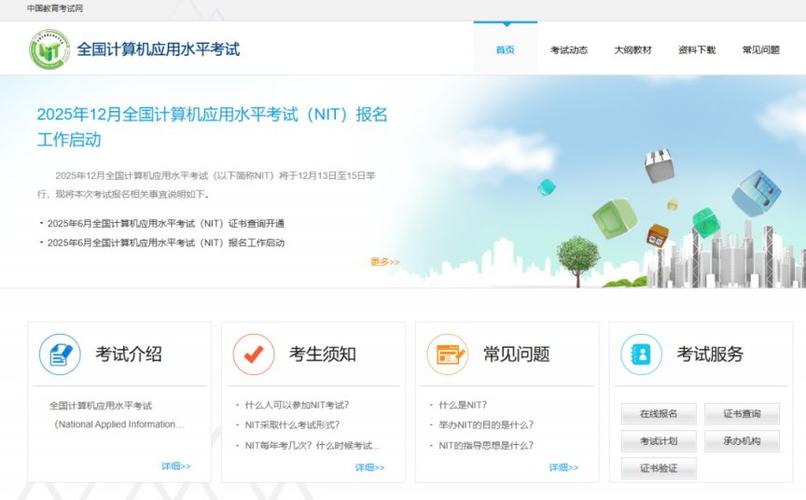The height and width of the screenshot is (500, 806).
Task: Click the banner paragraph about 12月13日至15日
Action: click(206, 185)
